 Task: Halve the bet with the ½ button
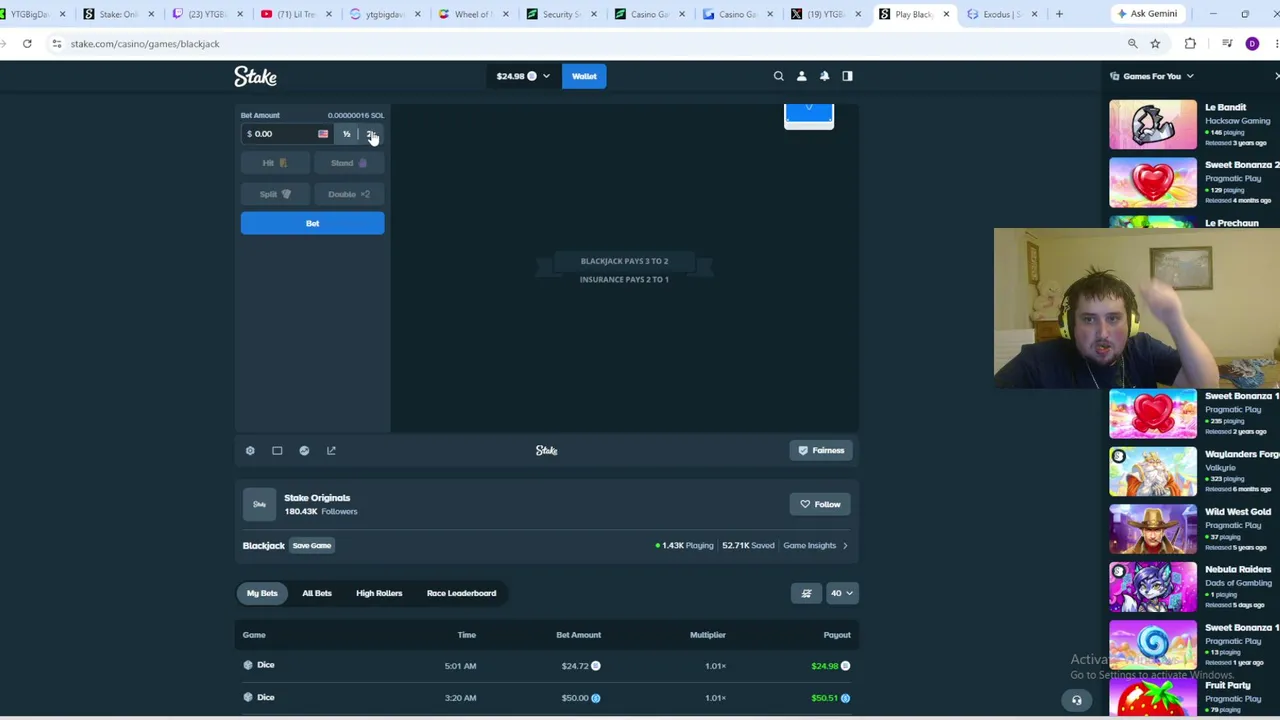click(346, 134)
